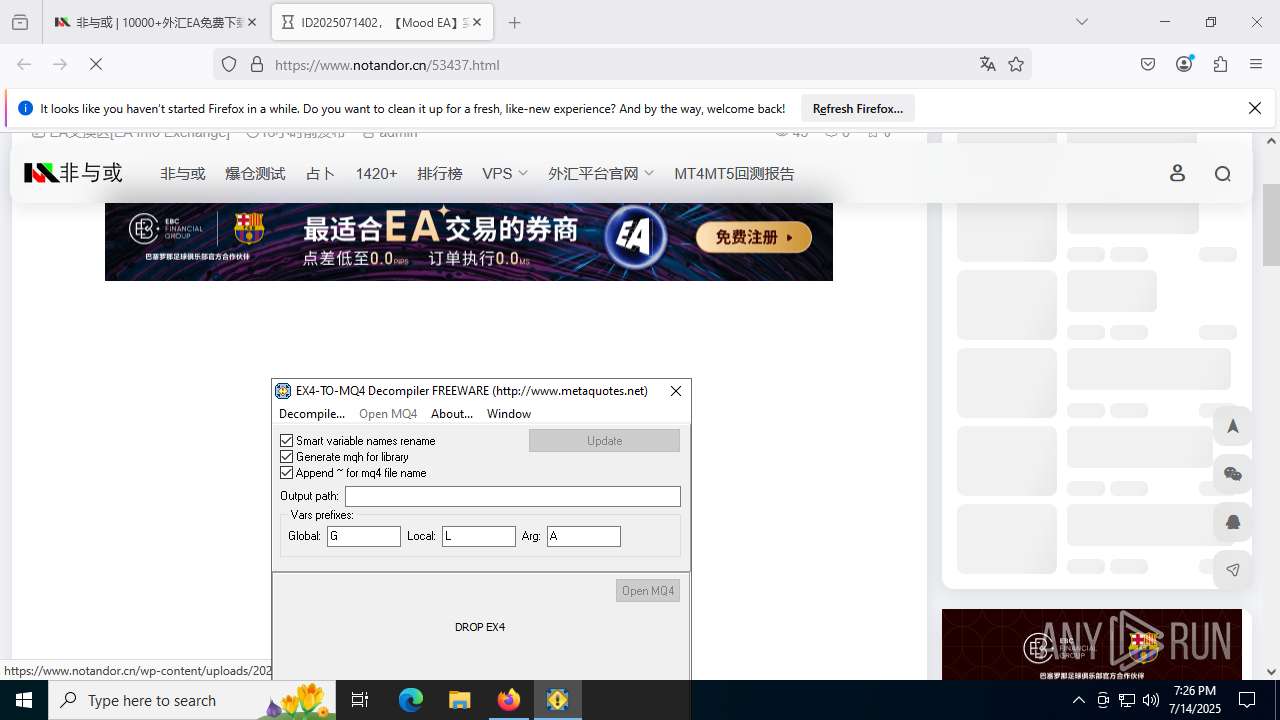Click the Firefox View icon in the tab bar
Viewport: 1280px width, 720px height.
(x=20, y=22)
